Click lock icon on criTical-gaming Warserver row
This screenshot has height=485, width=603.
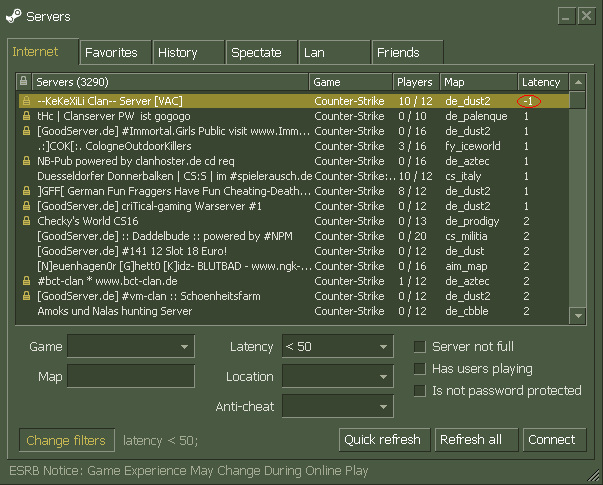click(26, 206)
